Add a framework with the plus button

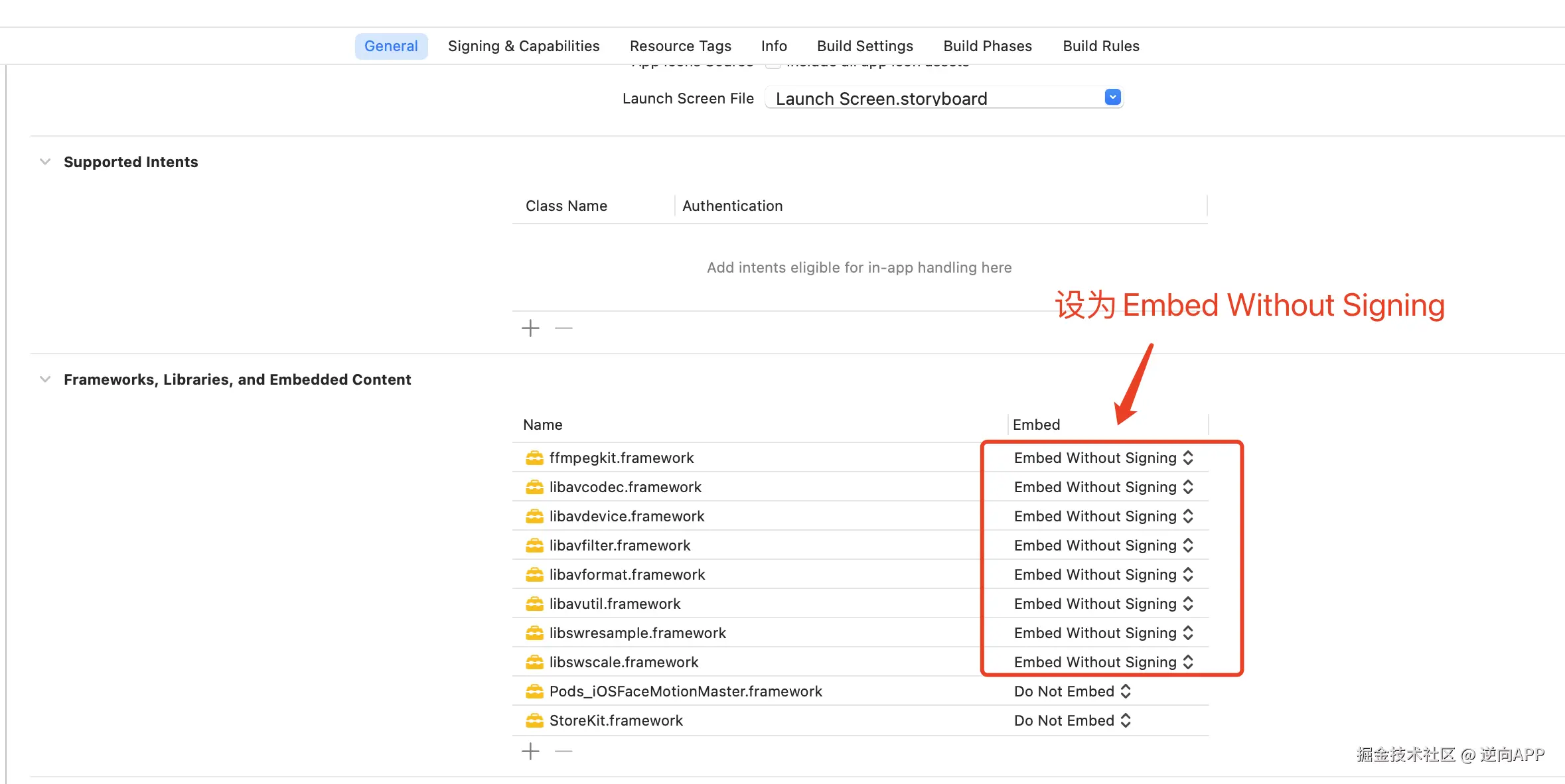click(530, 751)
